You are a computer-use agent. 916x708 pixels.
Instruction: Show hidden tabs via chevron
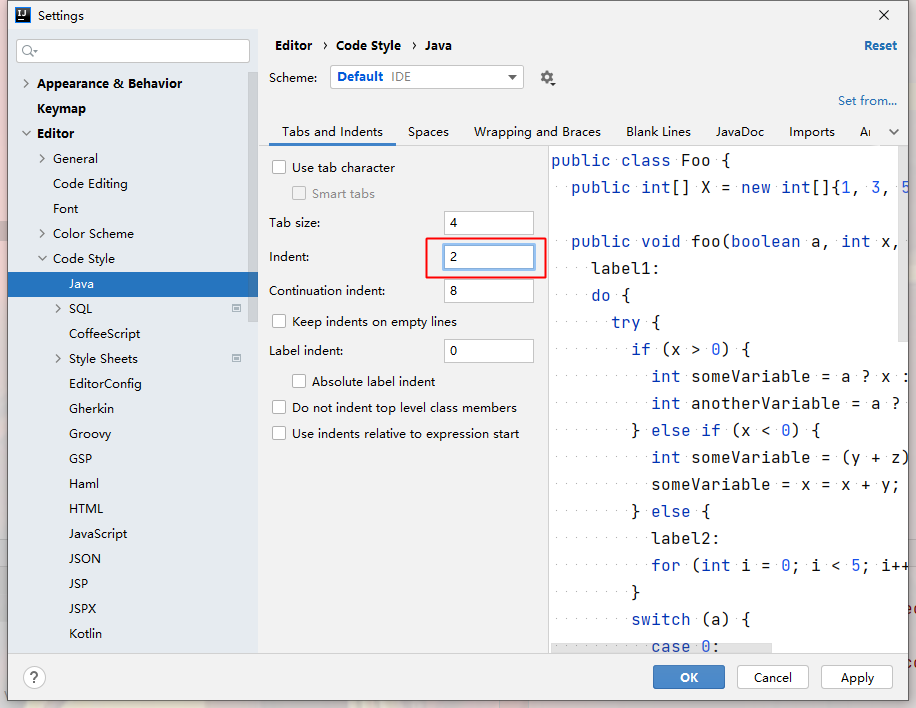click(894, 132)
